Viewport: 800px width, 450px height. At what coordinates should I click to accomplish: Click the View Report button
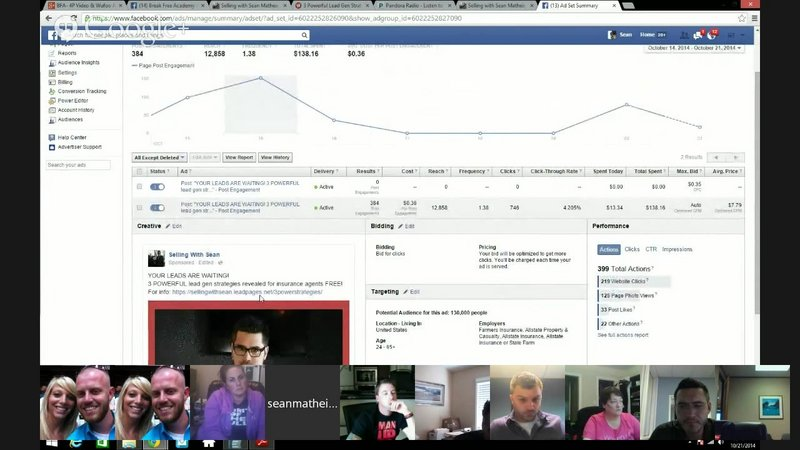point(238,157)
